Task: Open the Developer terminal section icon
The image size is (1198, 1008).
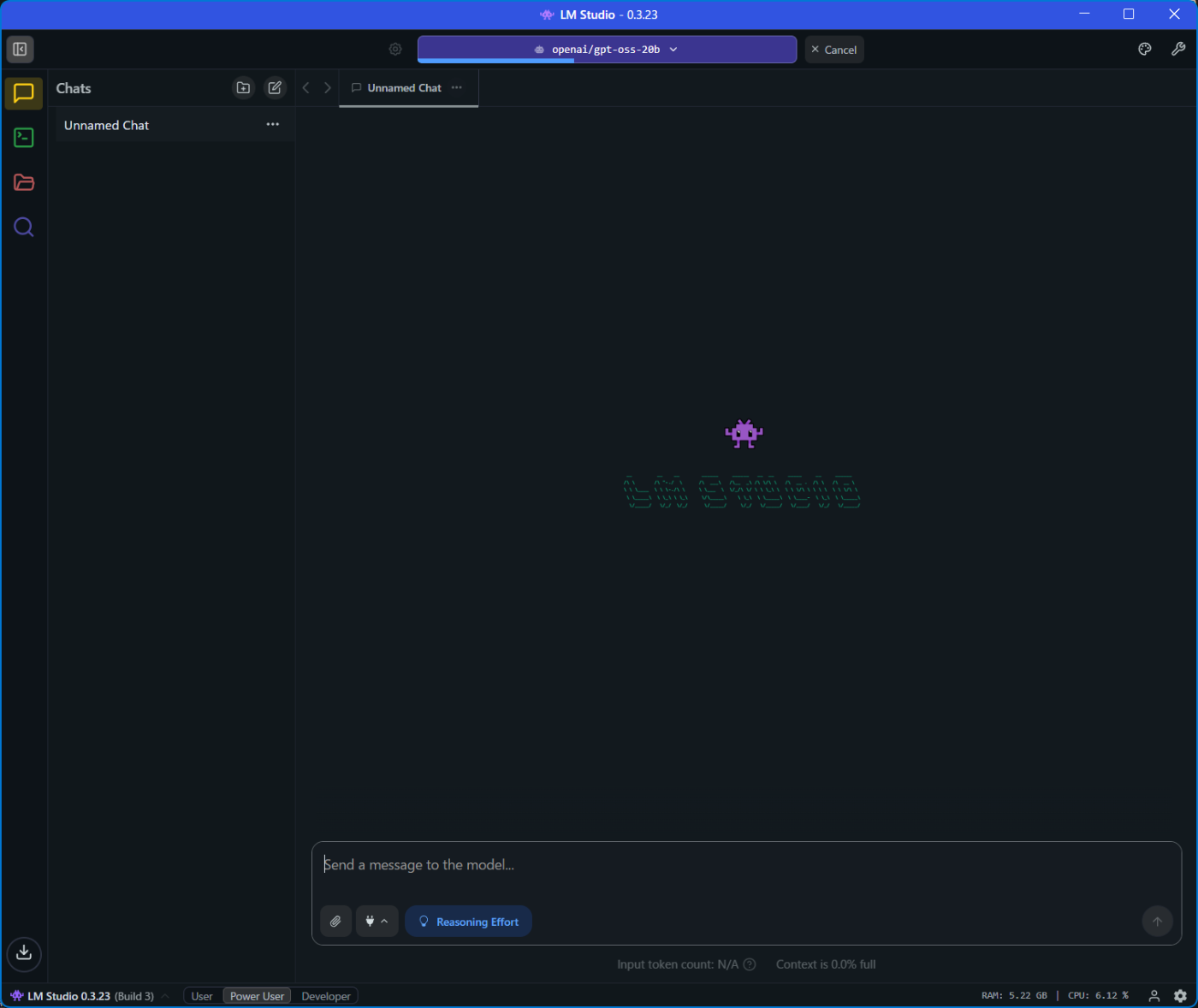Action: tap(24, 138)
